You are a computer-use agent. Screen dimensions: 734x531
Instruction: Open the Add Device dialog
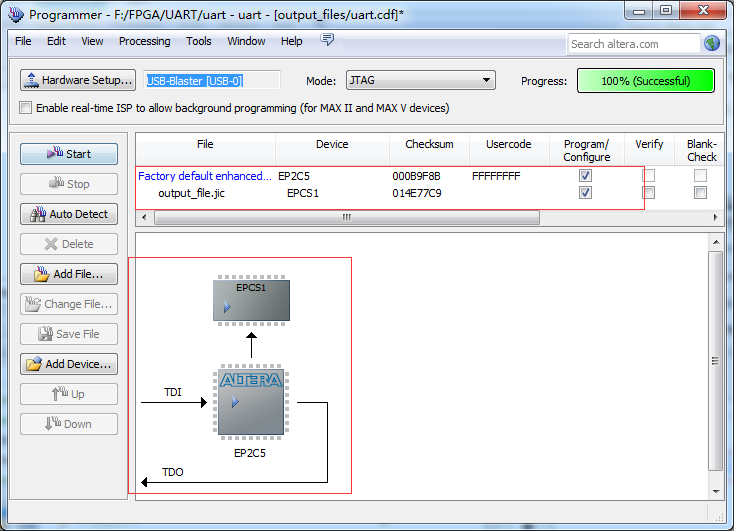(x=69, y=364)
